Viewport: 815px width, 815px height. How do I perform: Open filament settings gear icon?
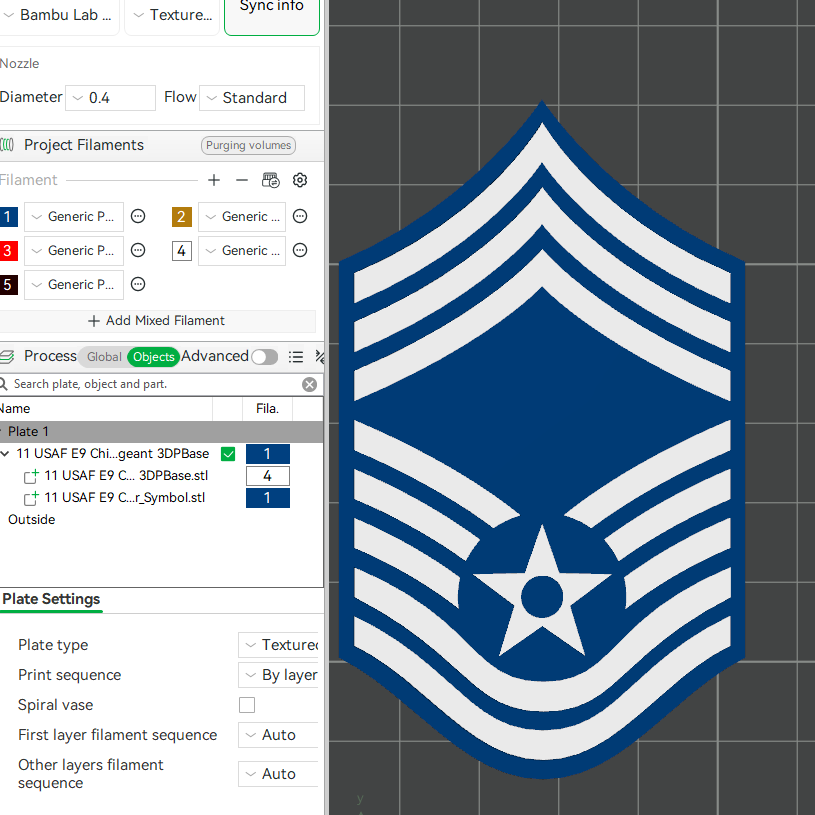(300, 180)
